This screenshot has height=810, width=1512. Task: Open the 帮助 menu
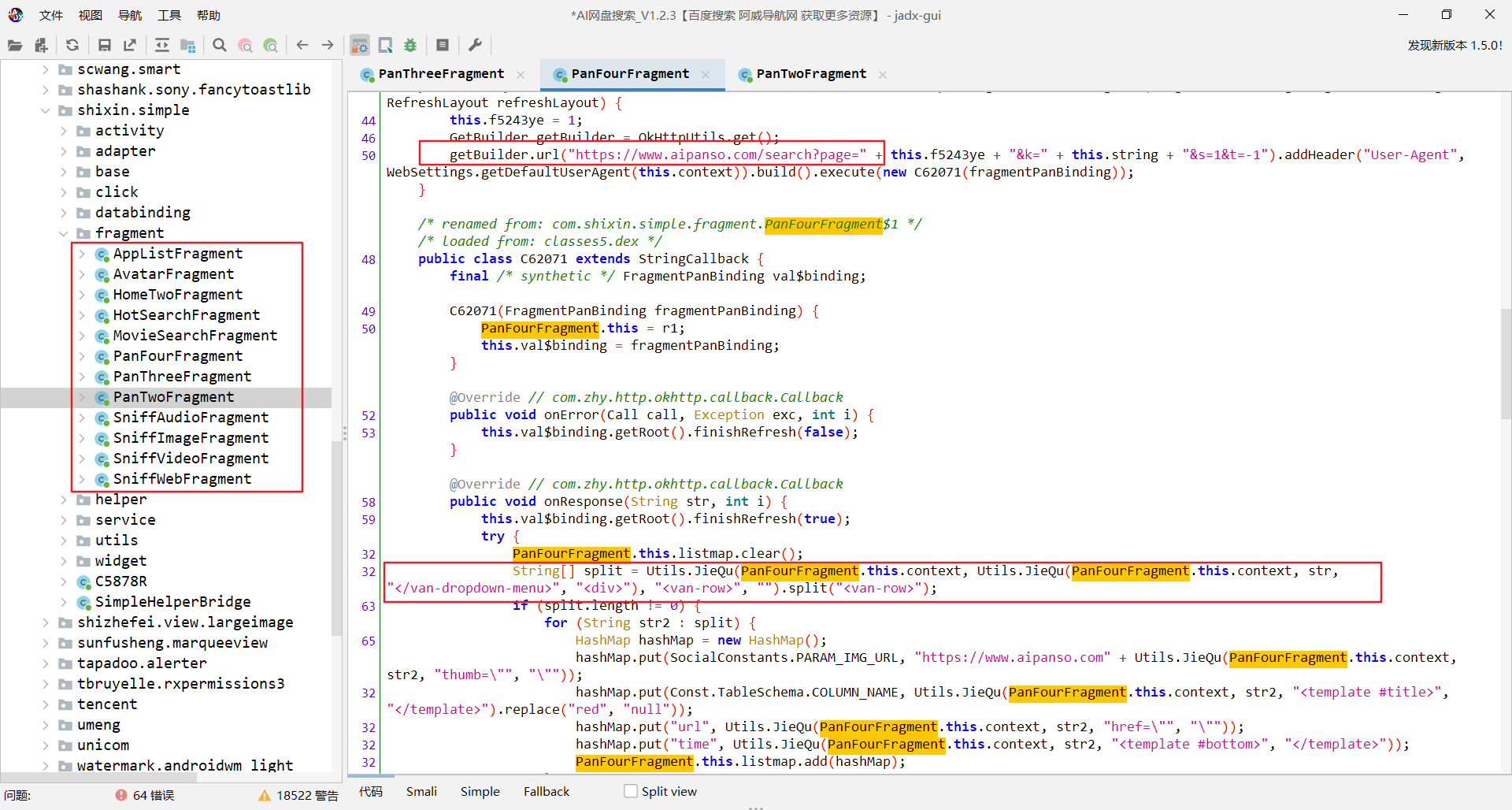click(x=209, y=15)
